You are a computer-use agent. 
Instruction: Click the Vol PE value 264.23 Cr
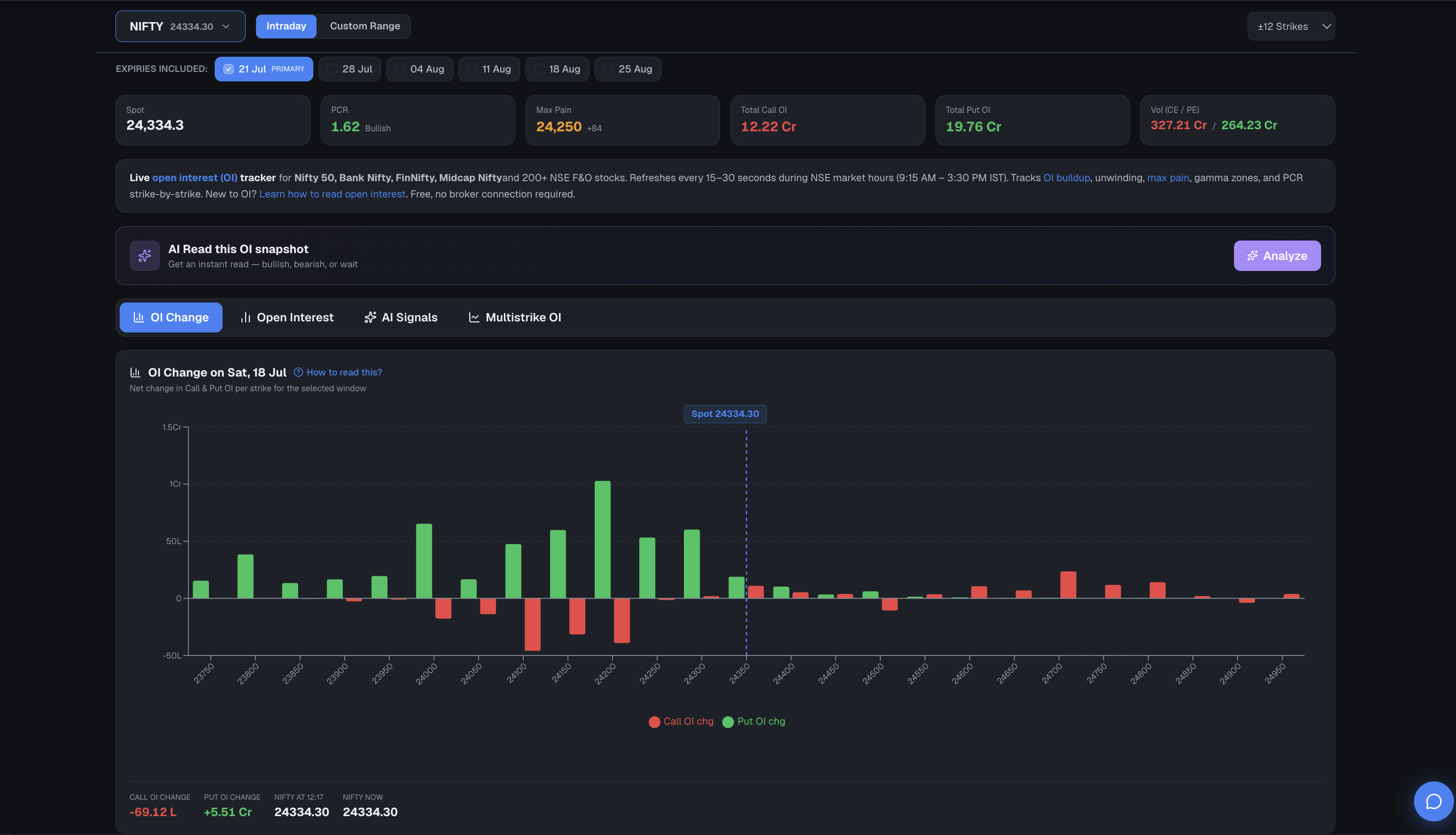[x=1249, y=125]
